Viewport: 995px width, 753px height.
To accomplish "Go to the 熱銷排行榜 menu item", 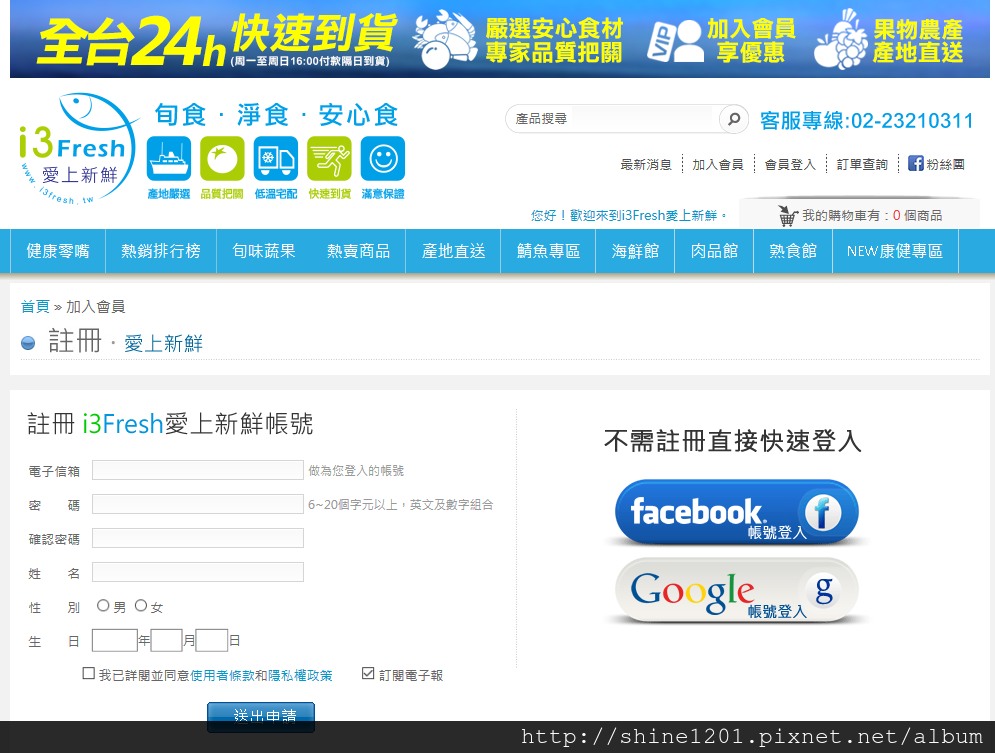I will [x=161, y=251].
